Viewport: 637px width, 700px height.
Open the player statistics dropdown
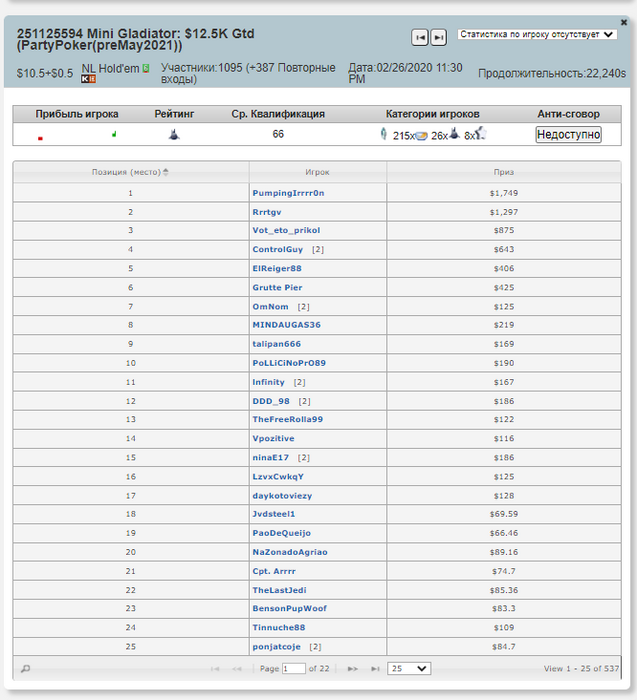click(x=537, y=34)
